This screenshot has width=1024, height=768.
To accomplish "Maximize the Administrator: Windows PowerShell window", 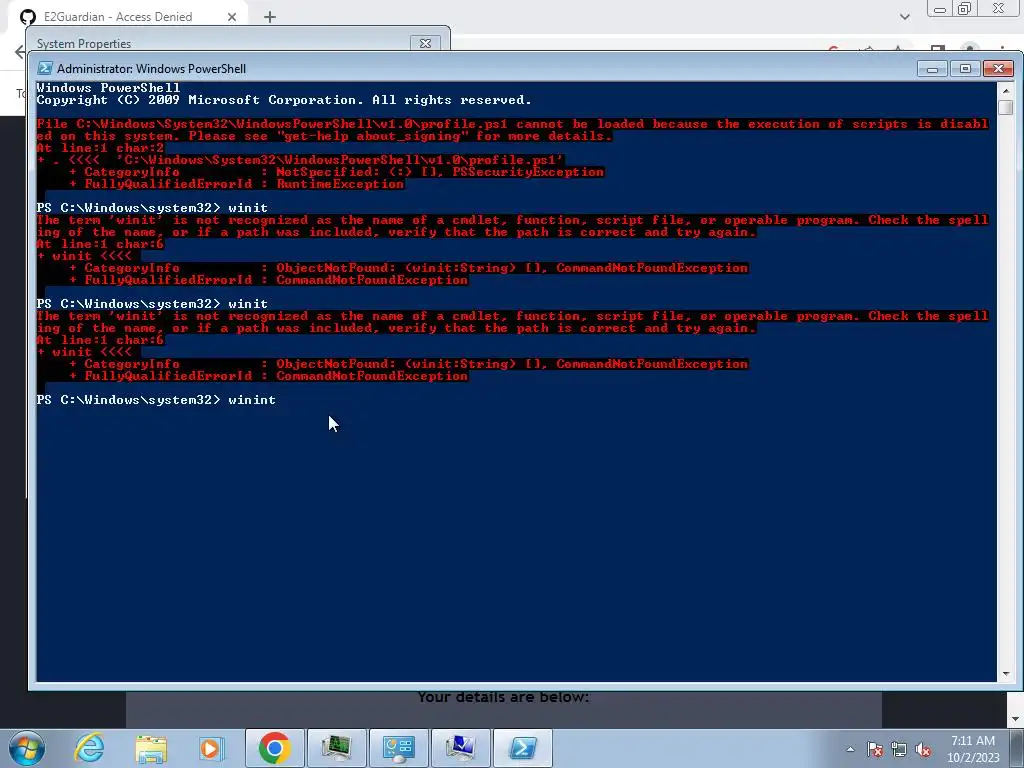I will (965, 69).
